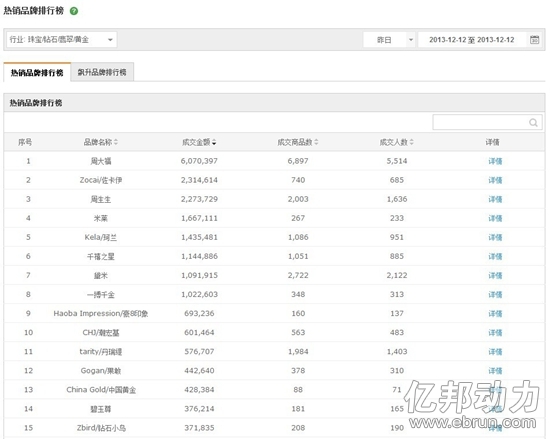Image resolution: width=550 pixels, height=439 pixels.
Task: Click product count 2,722
Action: [x=298, y=276]
